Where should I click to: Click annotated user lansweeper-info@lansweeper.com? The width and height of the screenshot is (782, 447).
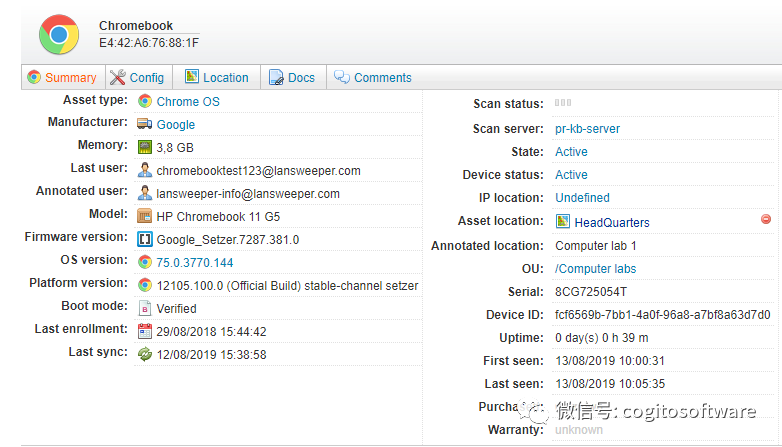tap(248, 194)
